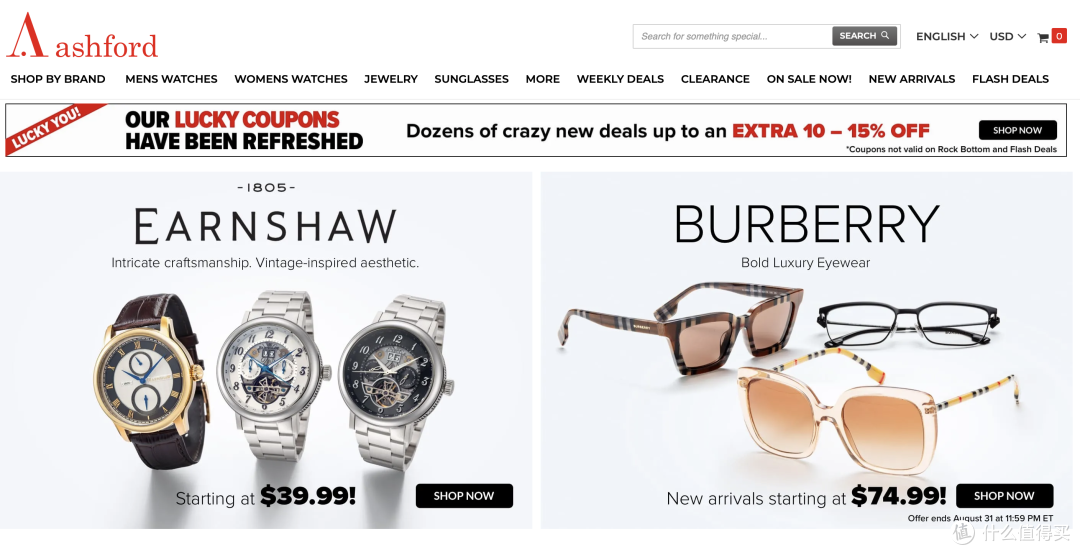Image resolution: width=1080 pixels, height=555 pixels.
Task: Click the Ashford logo
Action: click(x=82, y=36)
